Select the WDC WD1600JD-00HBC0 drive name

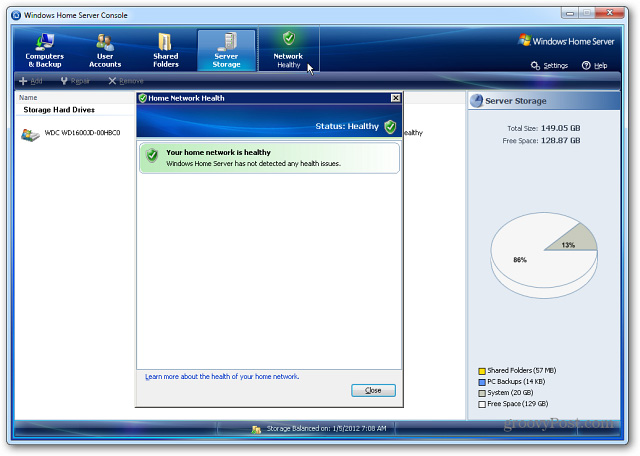82,133
